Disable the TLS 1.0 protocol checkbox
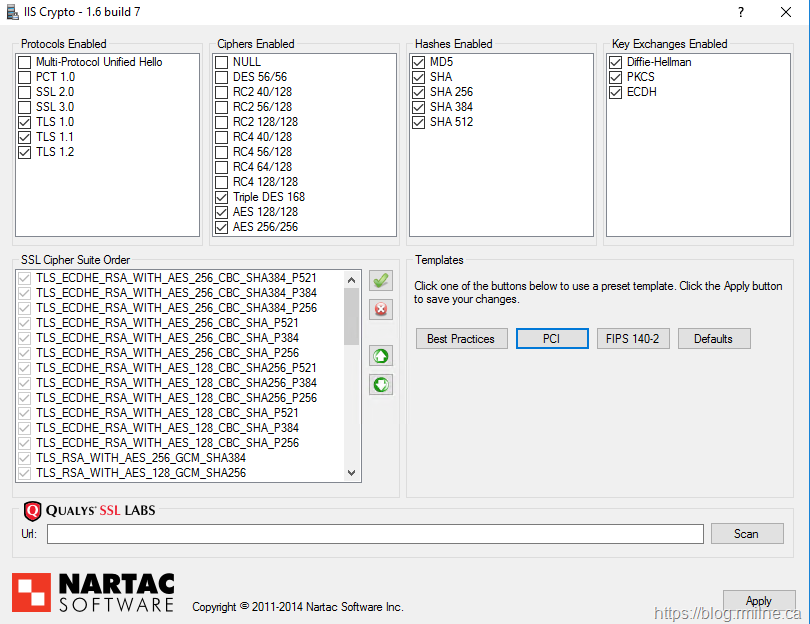The image size is (810, 624). tap(25, 122)
